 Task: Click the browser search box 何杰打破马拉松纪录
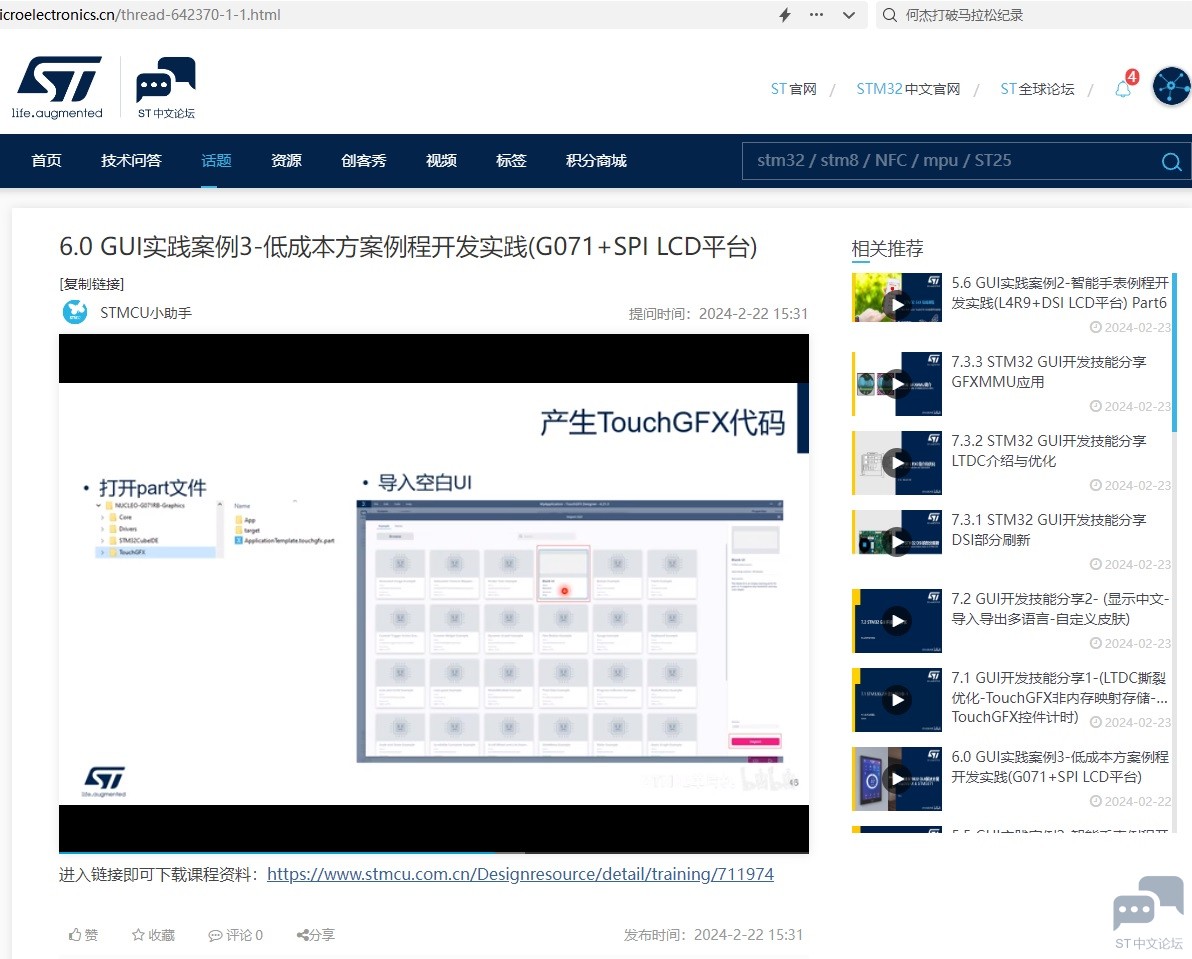point(1034,14)
